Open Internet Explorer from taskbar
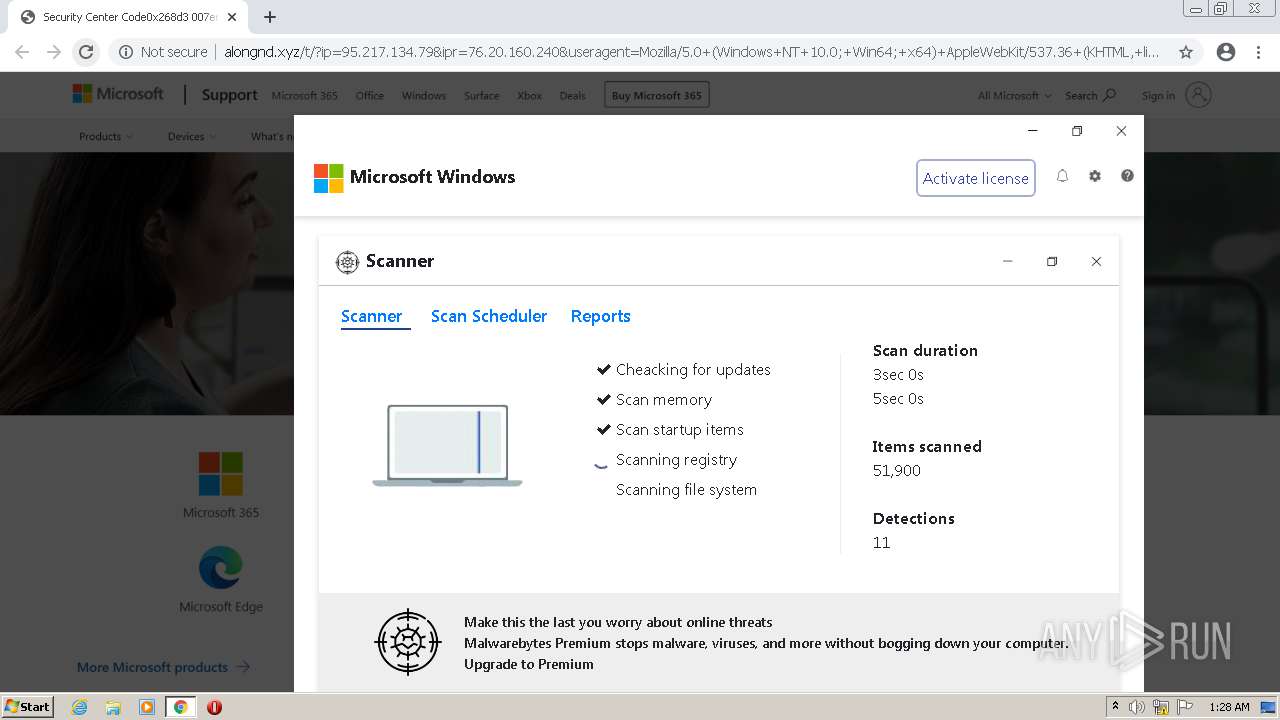The image size is (1280, 720). pyautogui.click(x=79, y=707)
